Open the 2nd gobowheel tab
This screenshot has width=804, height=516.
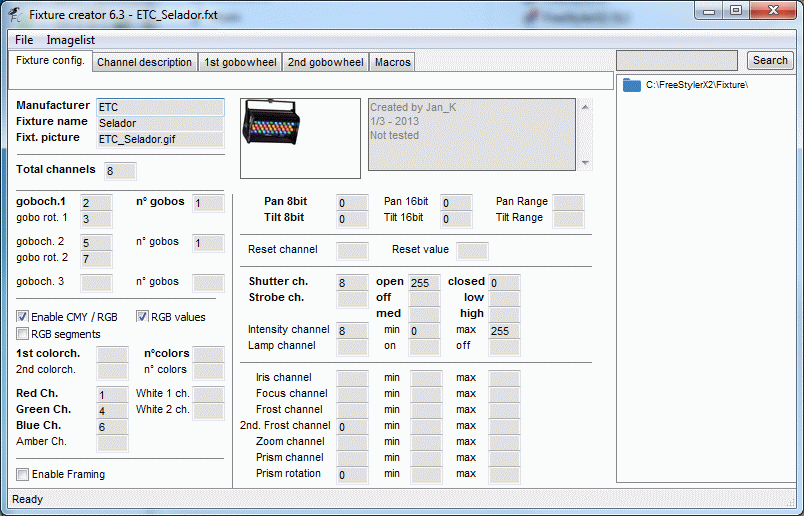pos(325,62)
